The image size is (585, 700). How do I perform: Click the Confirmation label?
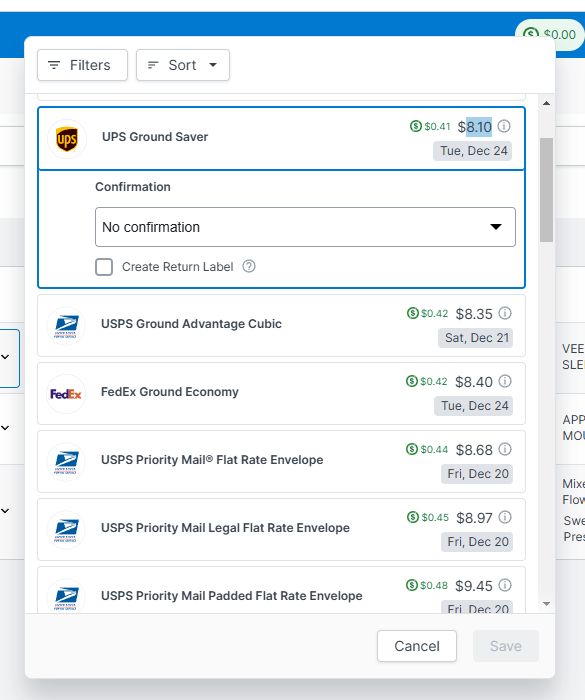tap(133, 187)
